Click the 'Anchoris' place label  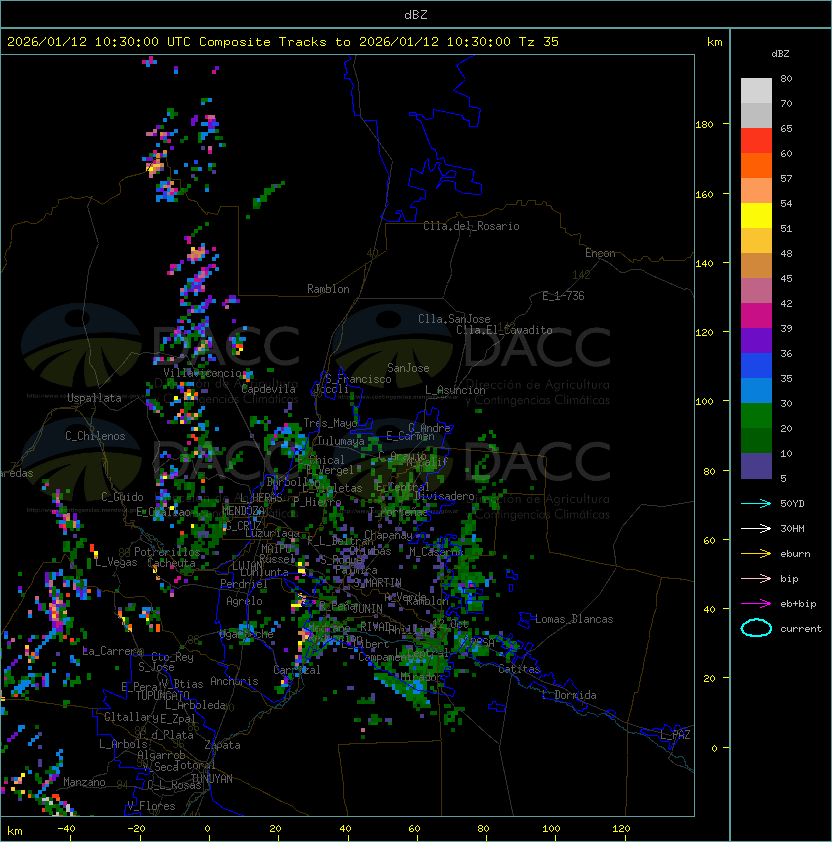(x=234, y=681)
